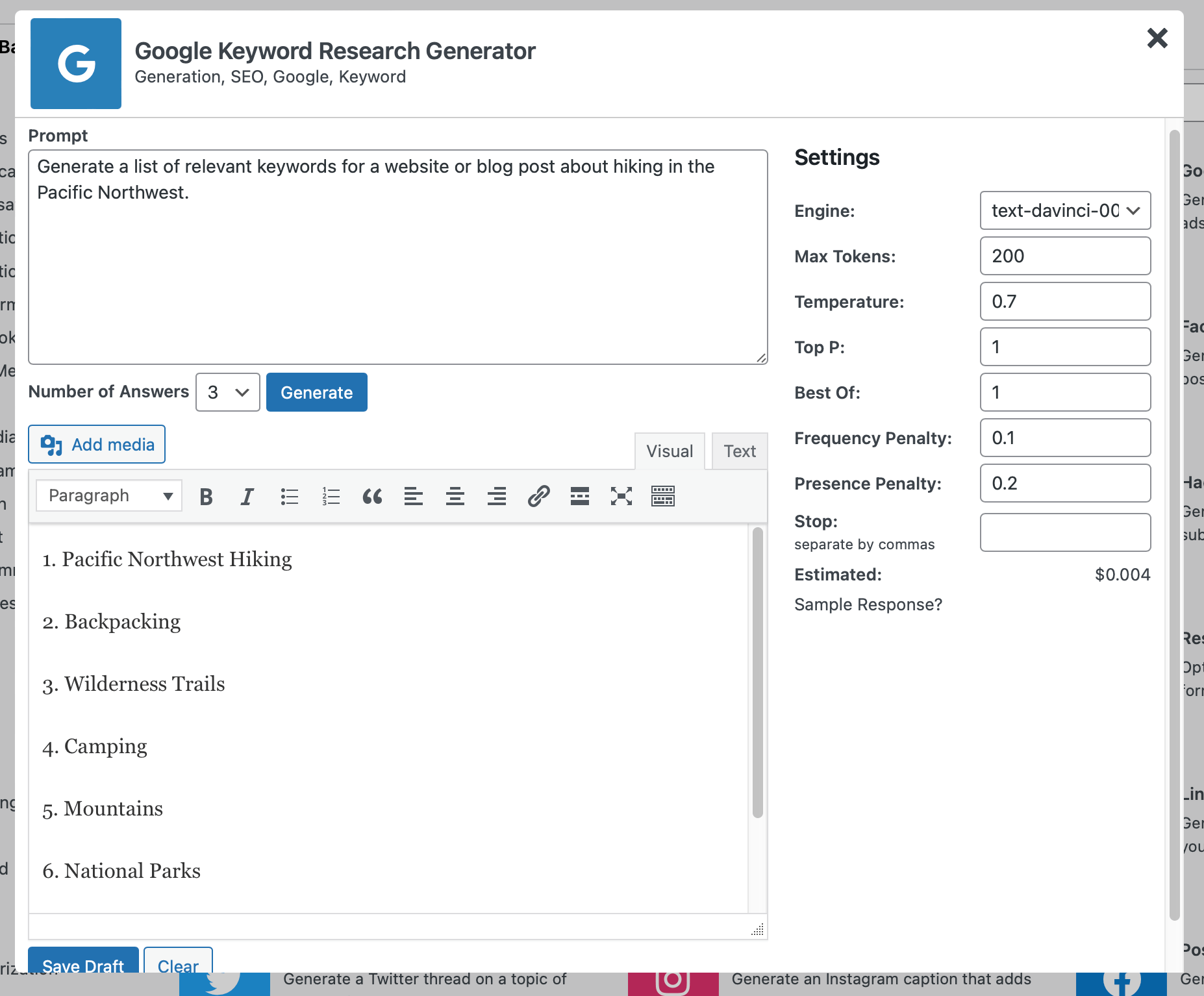Open the Engine model dropdown
The image size is (1204, 996).
click(x=1065, y=210)
